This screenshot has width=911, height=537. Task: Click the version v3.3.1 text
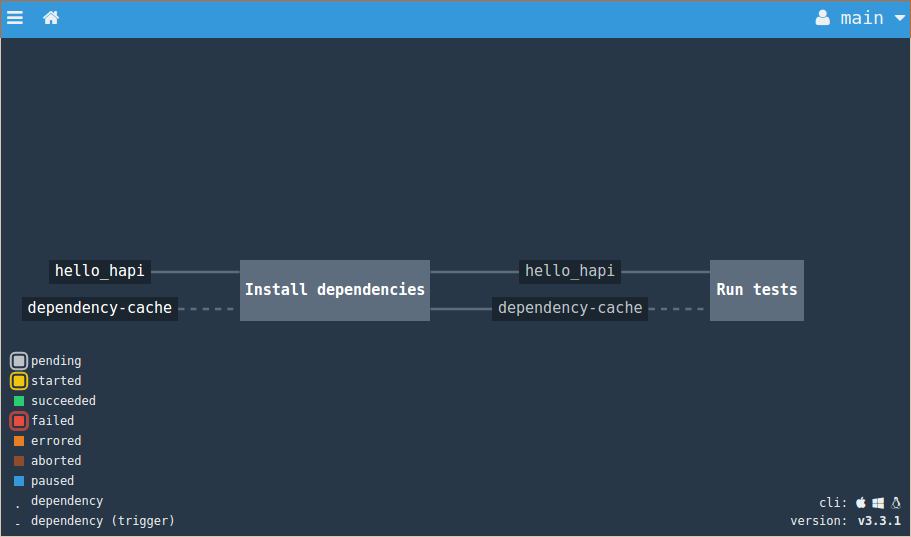pos(879,521)
